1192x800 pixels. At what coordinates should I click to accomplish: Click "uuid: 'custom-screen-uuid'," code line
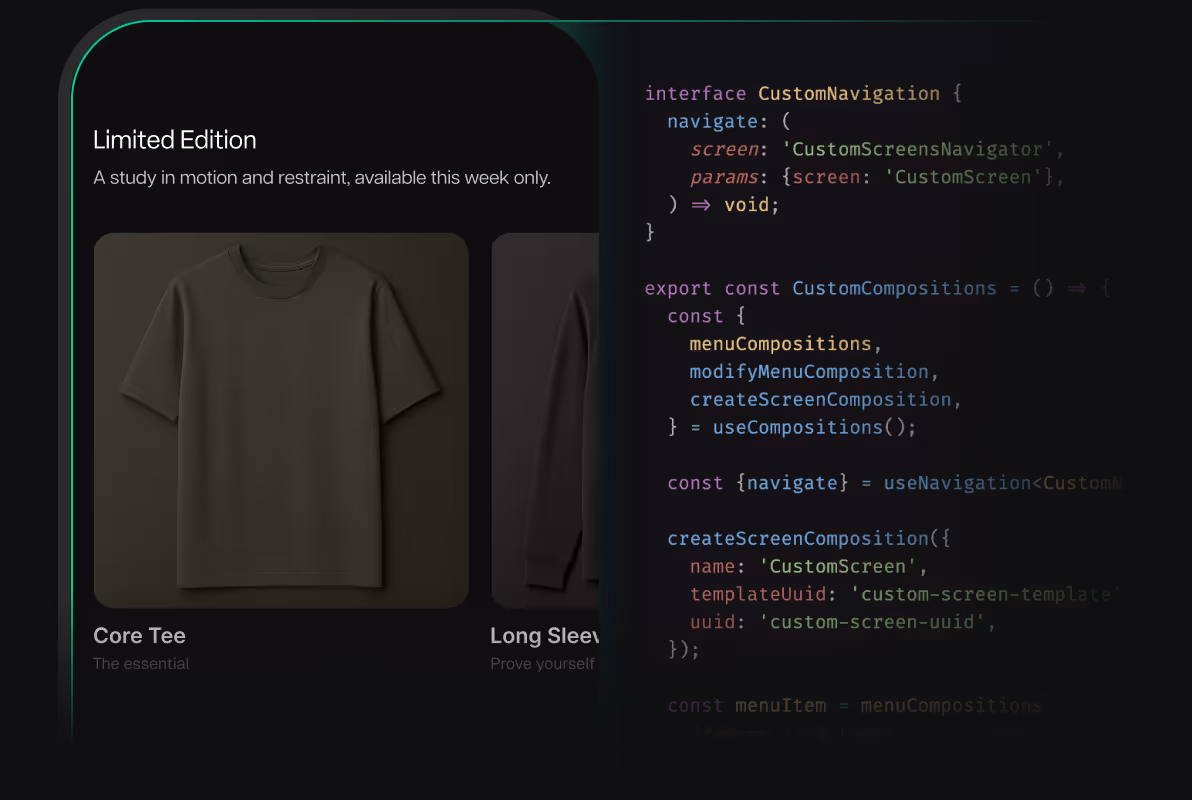pos(843,622)
